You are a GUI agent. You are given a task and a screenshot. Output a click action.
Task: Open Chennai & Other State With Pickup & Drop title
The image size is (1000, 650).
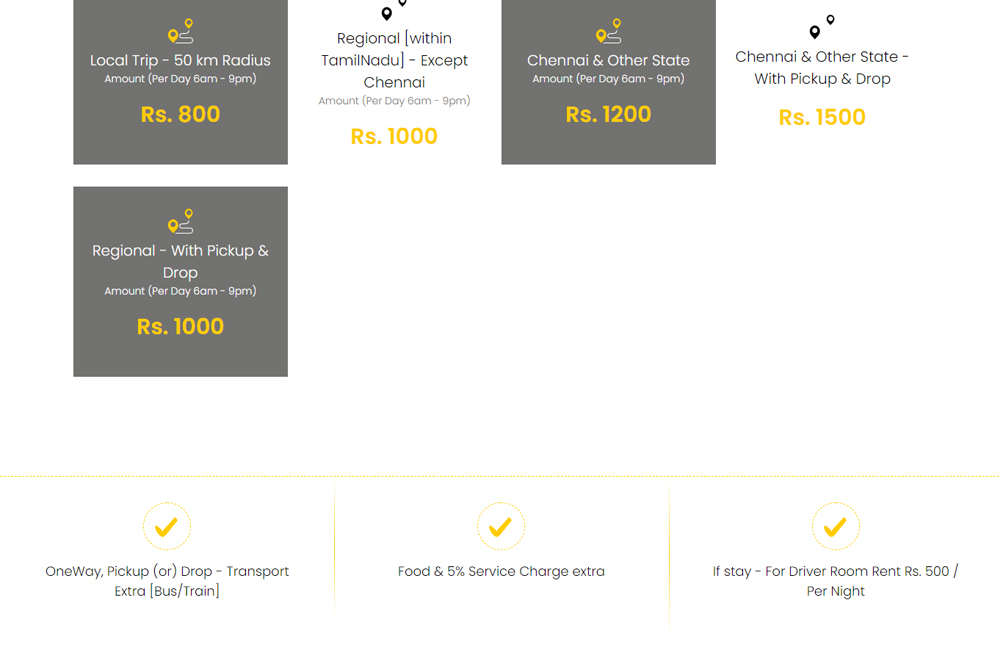click(x=822, y=68)
